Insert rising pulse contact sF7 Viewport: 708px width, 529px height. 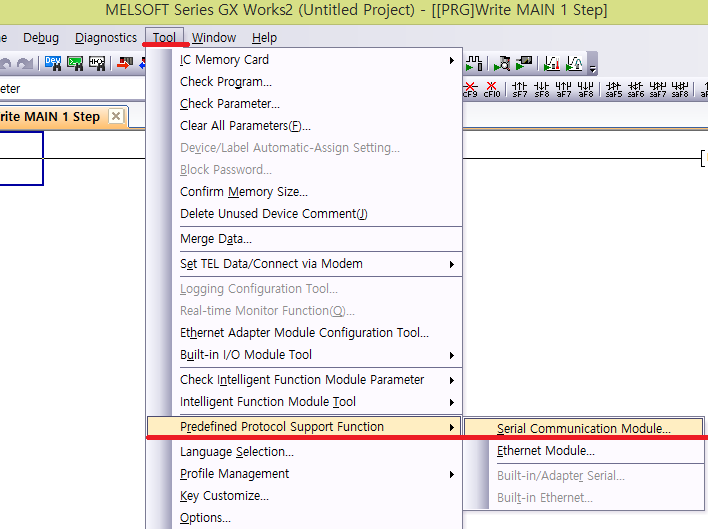point(520,89)
